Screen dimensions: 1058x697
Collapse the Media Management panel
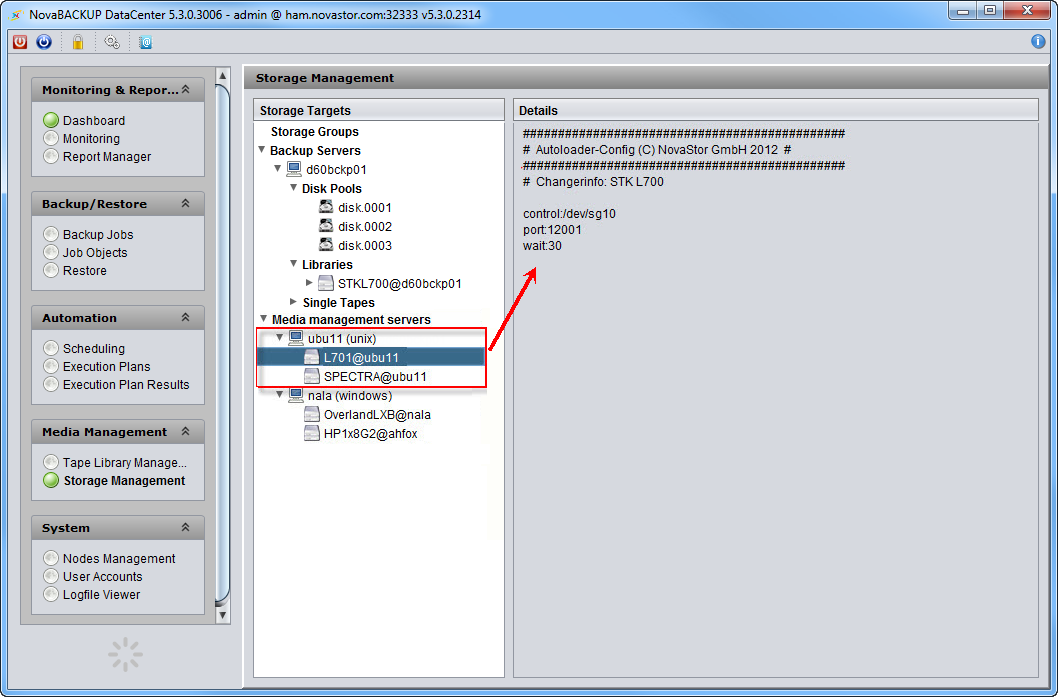(x=186, y=432)
